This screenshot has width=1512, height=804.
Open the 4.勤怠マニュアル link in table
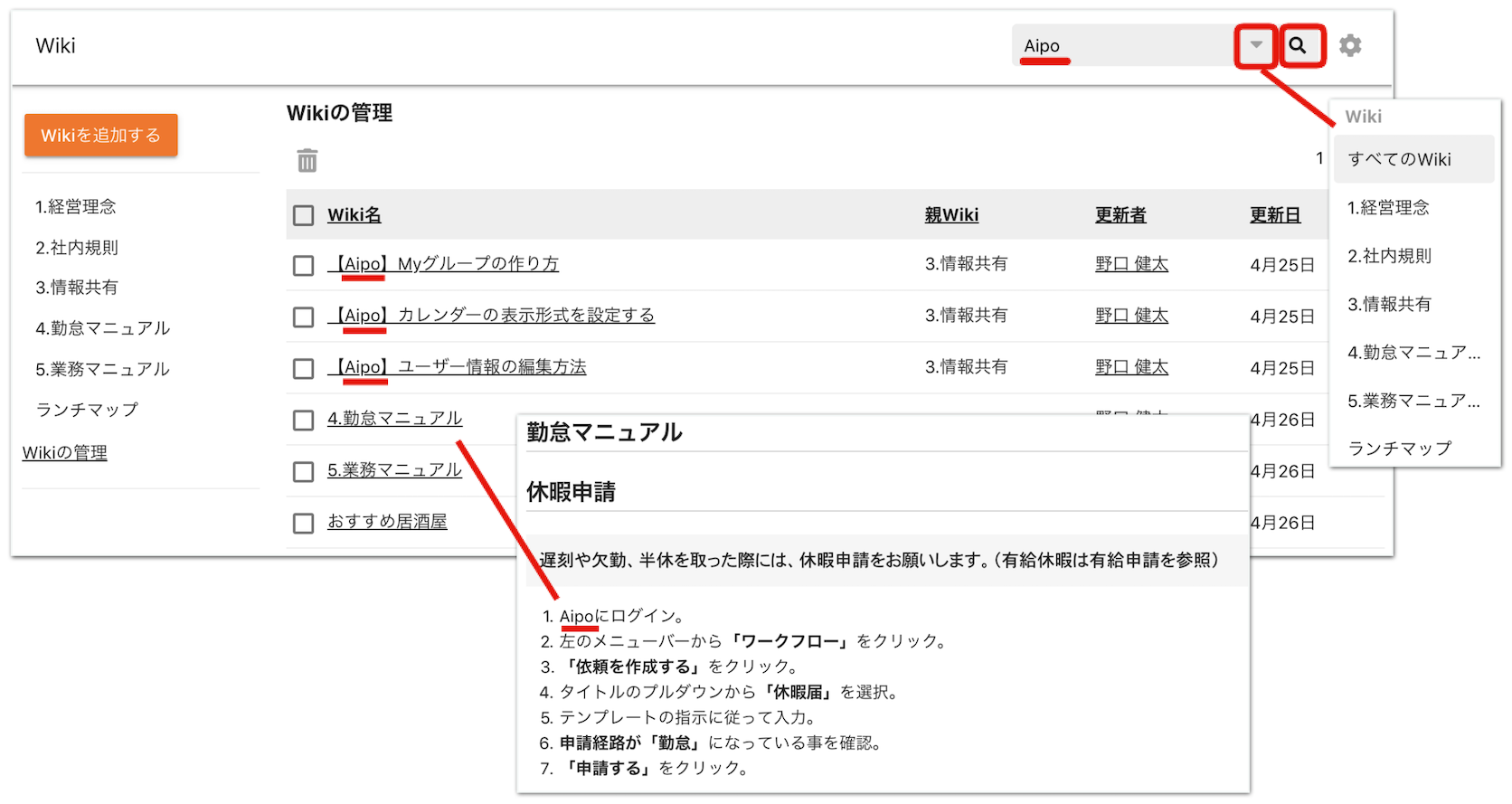[x=394, y=418]
